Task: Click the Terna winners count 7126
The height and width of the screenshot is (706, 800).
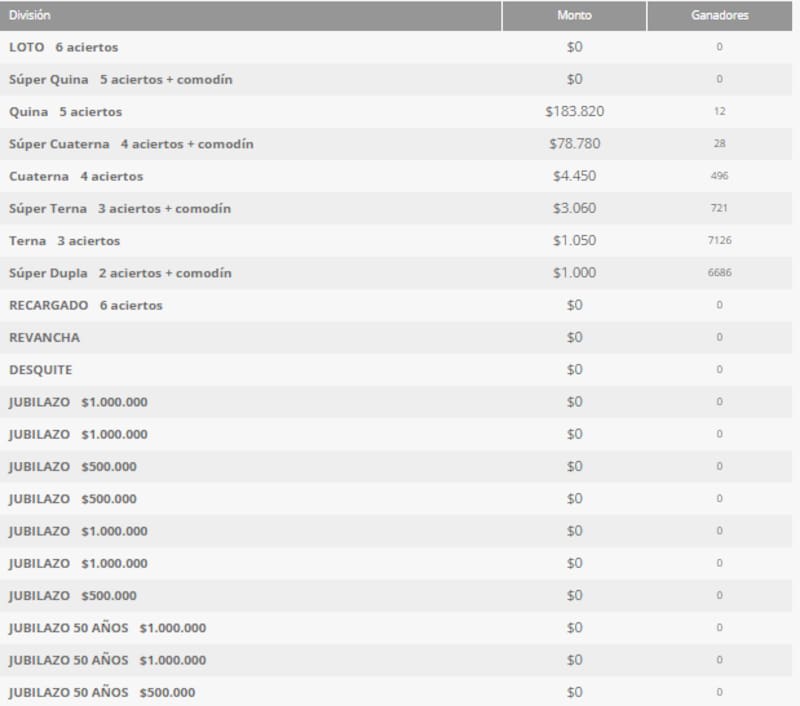Action: click(719, 241)
